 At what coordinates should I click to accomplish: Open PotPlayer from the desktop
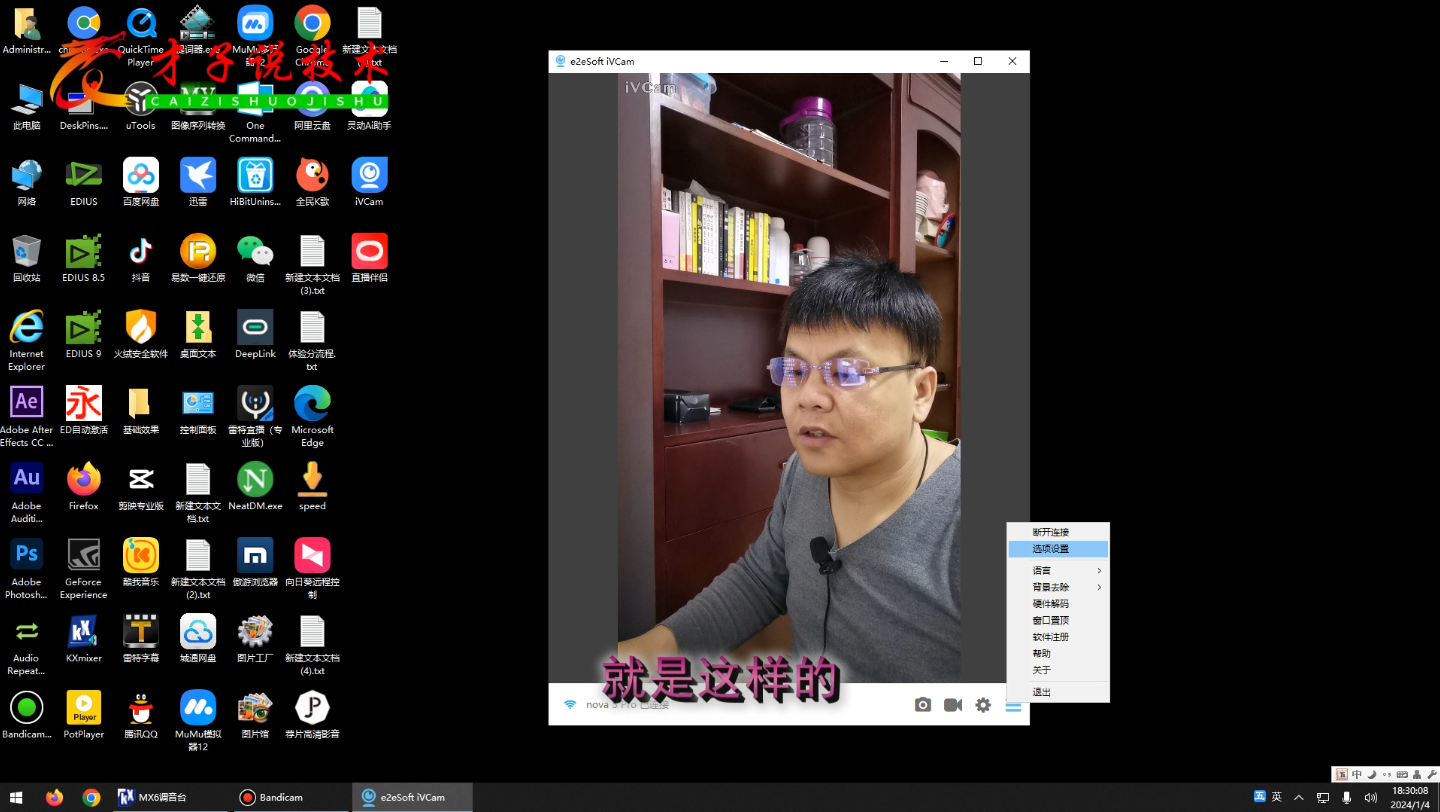pyautogui.click(x=83, y=706)
